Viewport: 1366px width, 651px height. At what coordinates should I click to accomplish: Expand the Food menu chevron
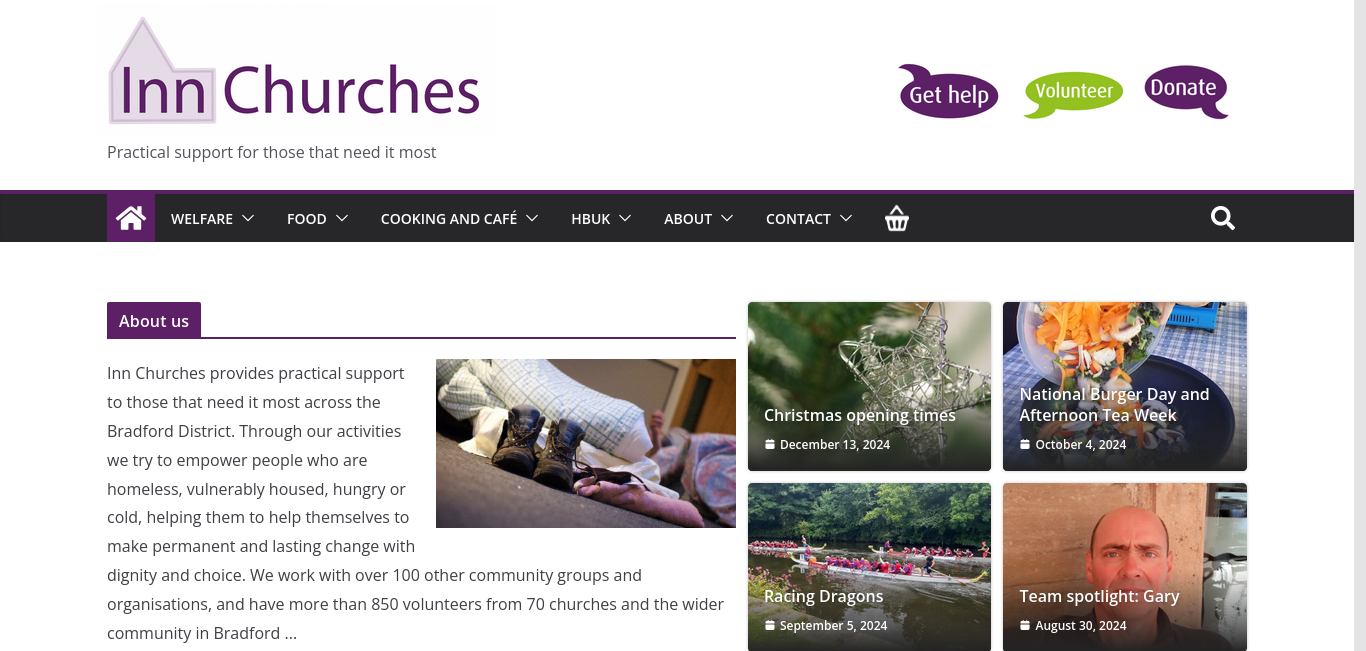point(342,218)
